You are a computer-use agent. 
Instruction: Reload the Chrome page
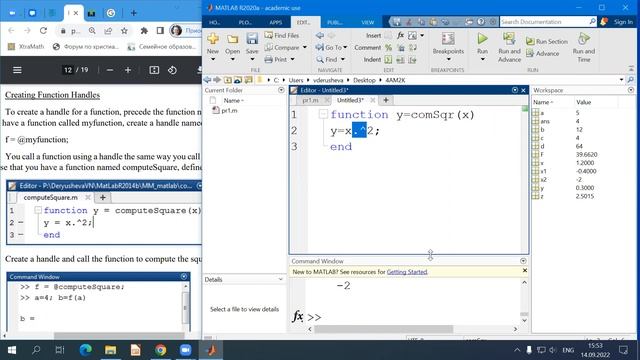click(43, 31)
